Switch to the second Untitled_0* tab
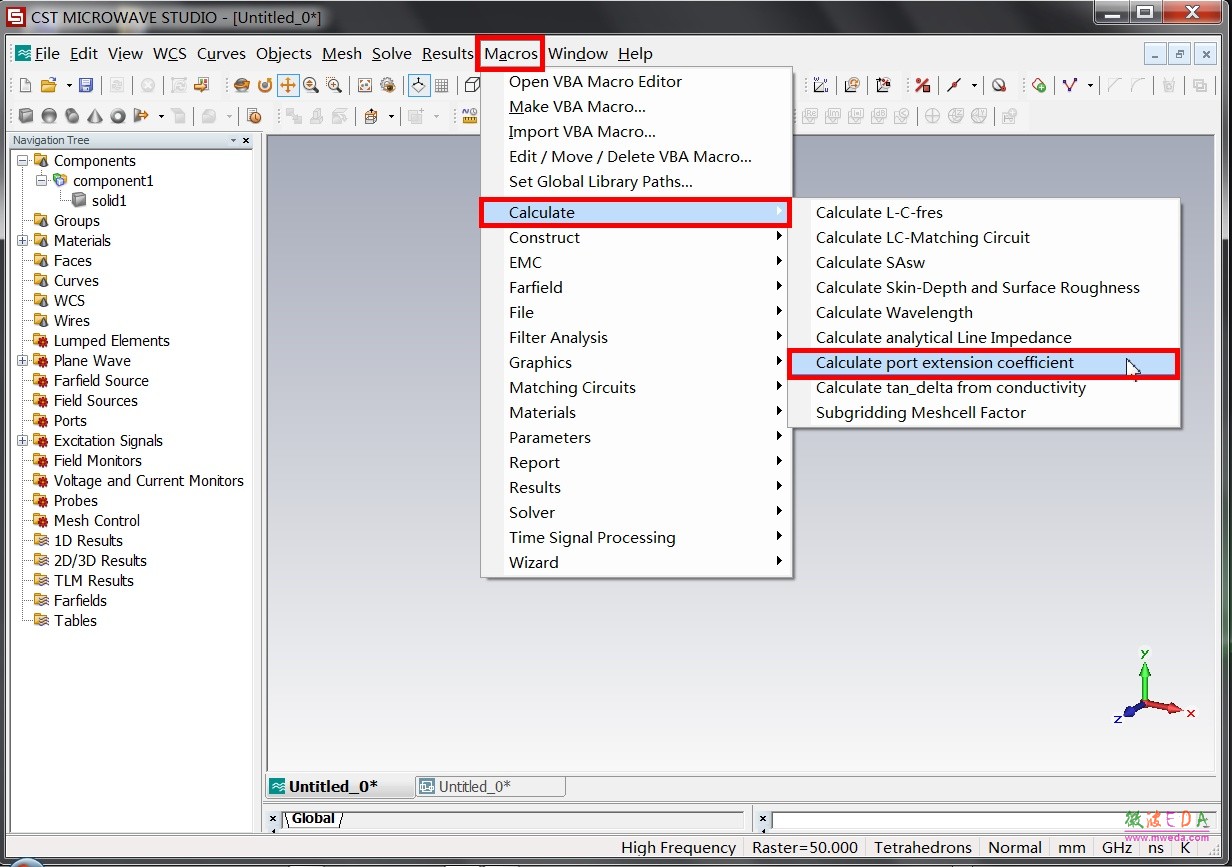The width and height of the screenshot is (1232, 867). [x=490, y=786]
